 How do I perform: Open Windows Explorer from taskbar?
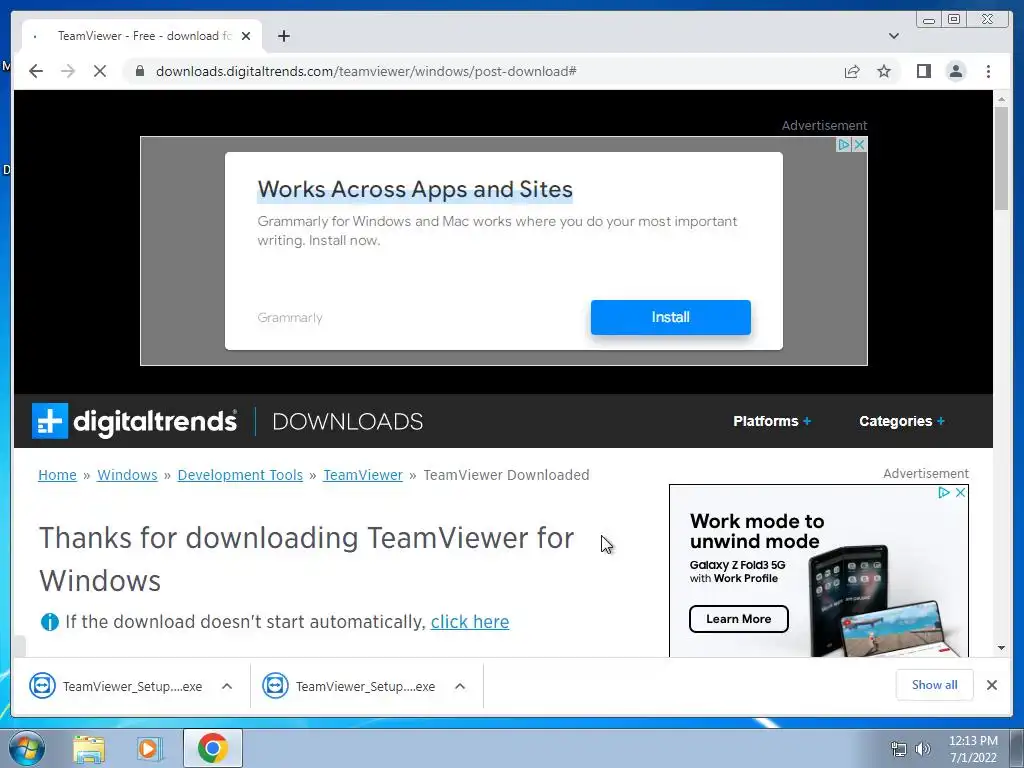click(x=89, y=748)
